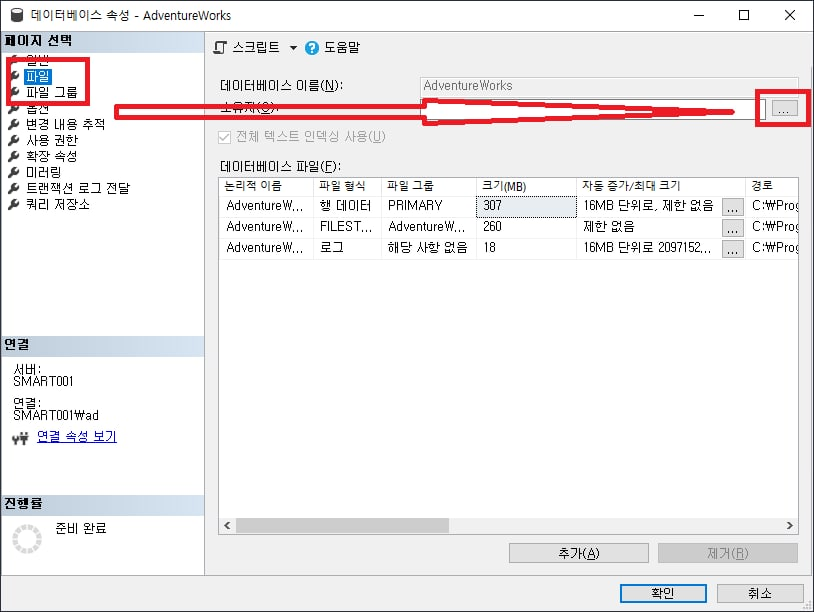Select the size cell 260
This screenshot has height=612, width=814.
click(x=526, y=227)
